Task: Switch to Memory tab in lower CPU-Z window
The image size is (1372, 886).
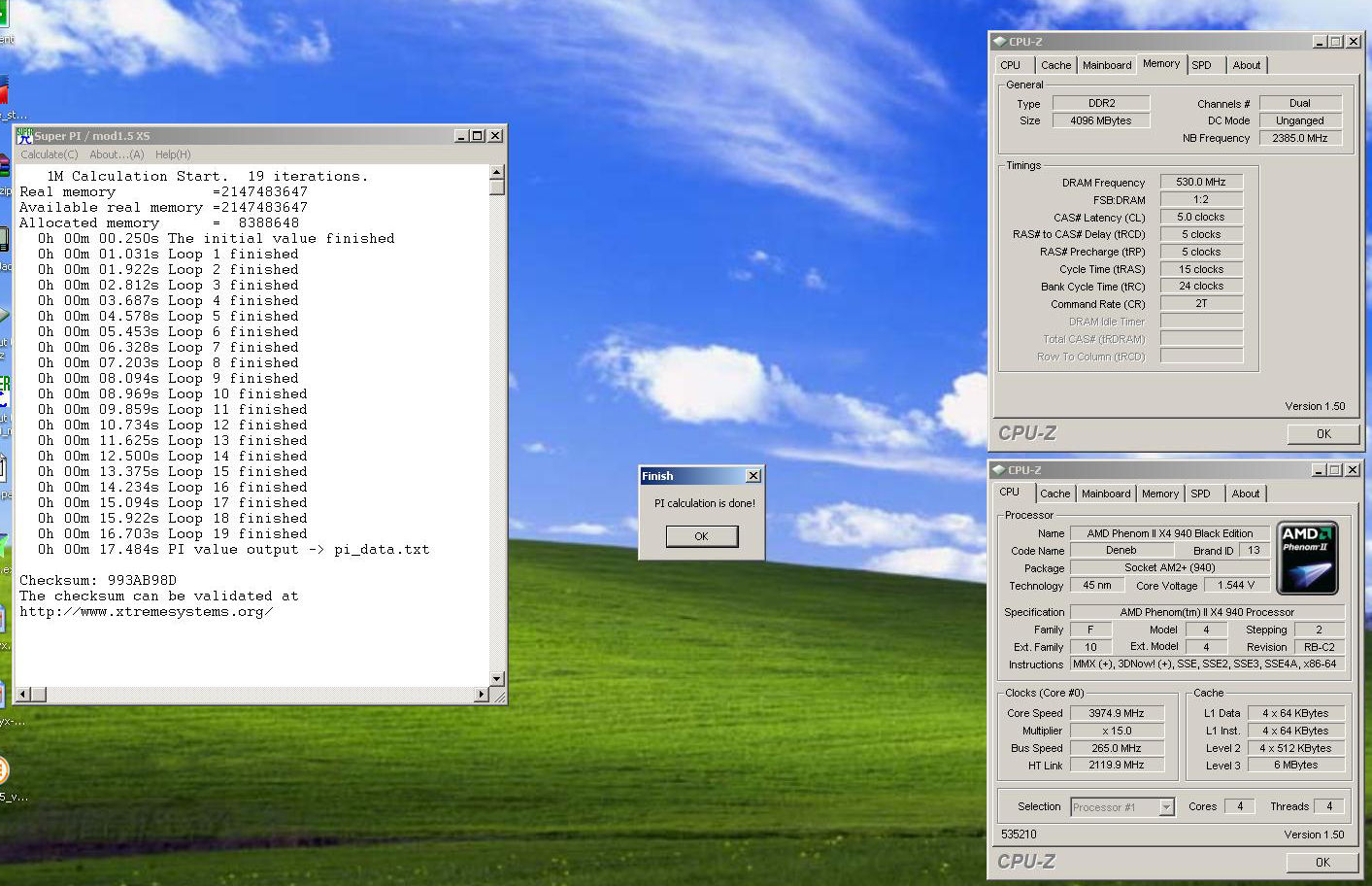Action: coord(1160,494)
